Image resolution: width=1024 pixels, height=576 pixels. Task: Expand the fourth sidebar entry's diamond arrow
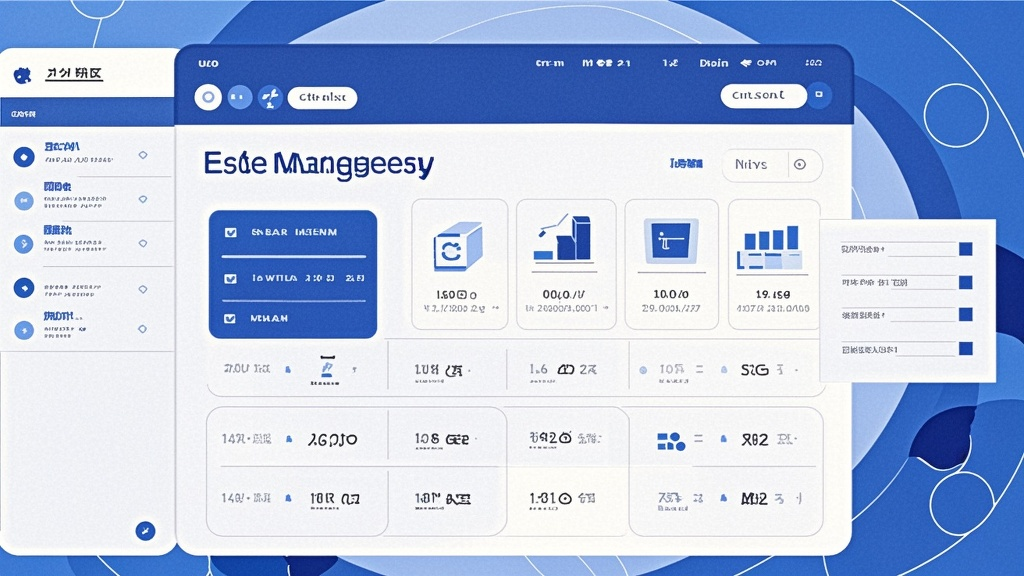pyautogui.click(x=143, y=289)
